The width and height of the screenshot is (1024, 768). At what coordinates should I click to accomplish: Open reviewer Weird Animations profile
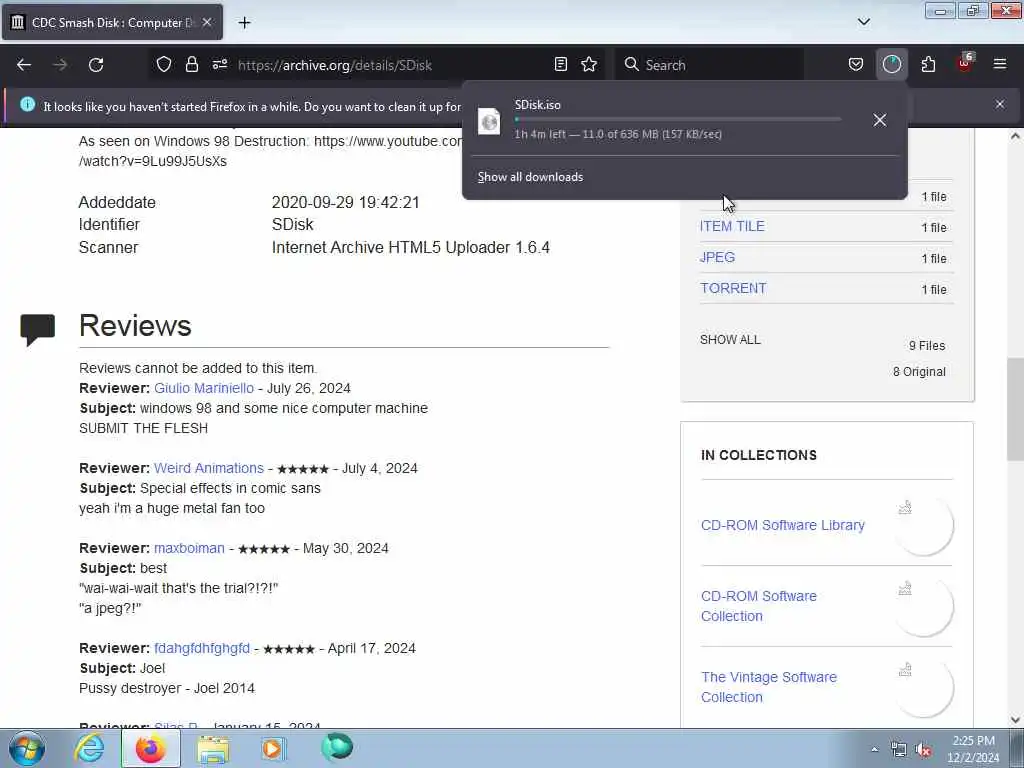pyautogui.click(x=208, y=468)
